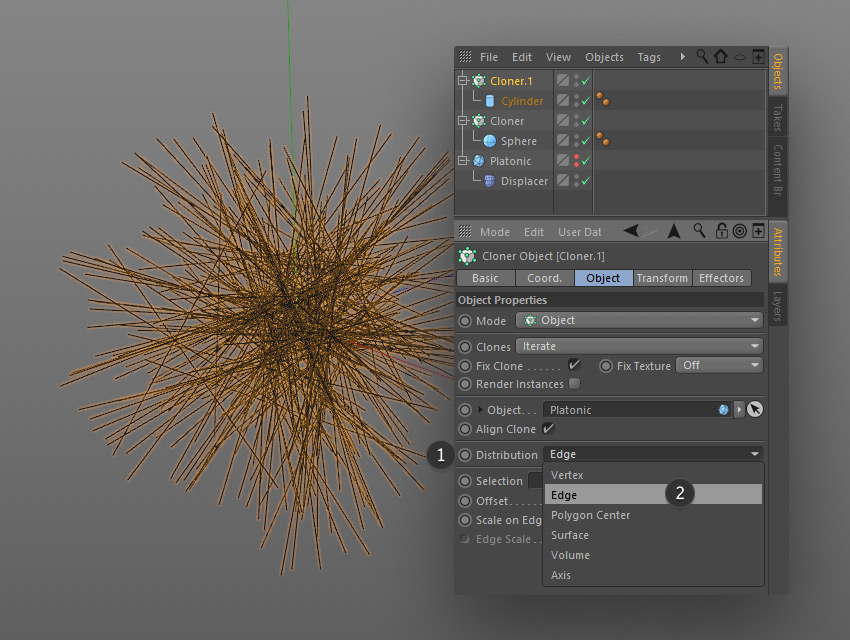Viewport: 850px width, 640px height.
Task: Click layer square icon of Cloner.1 row
Action: [x=563, y=80]
